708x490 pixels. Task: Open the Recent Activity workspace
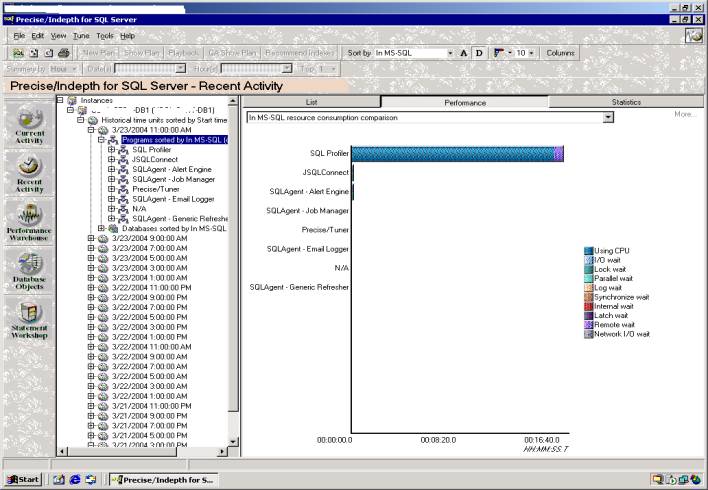30,173
